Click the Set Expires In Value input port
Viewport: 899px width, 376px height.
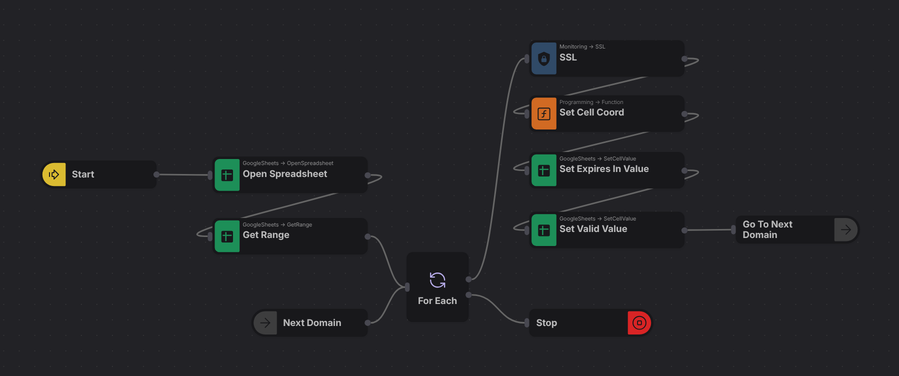point(527,170)
